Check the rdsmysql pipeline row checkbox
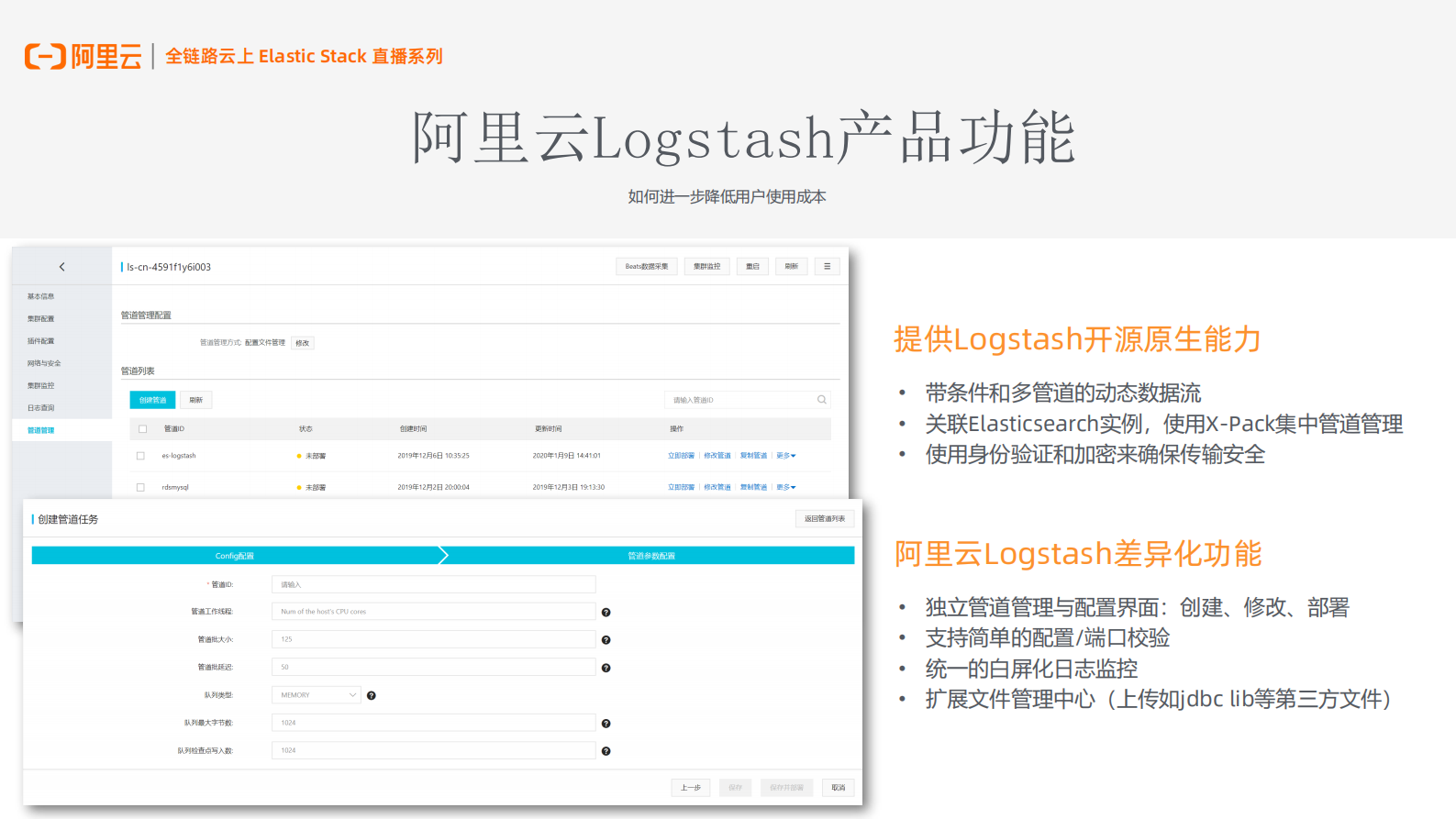This screenshot has height=819, width=1456. click(140, 488)
